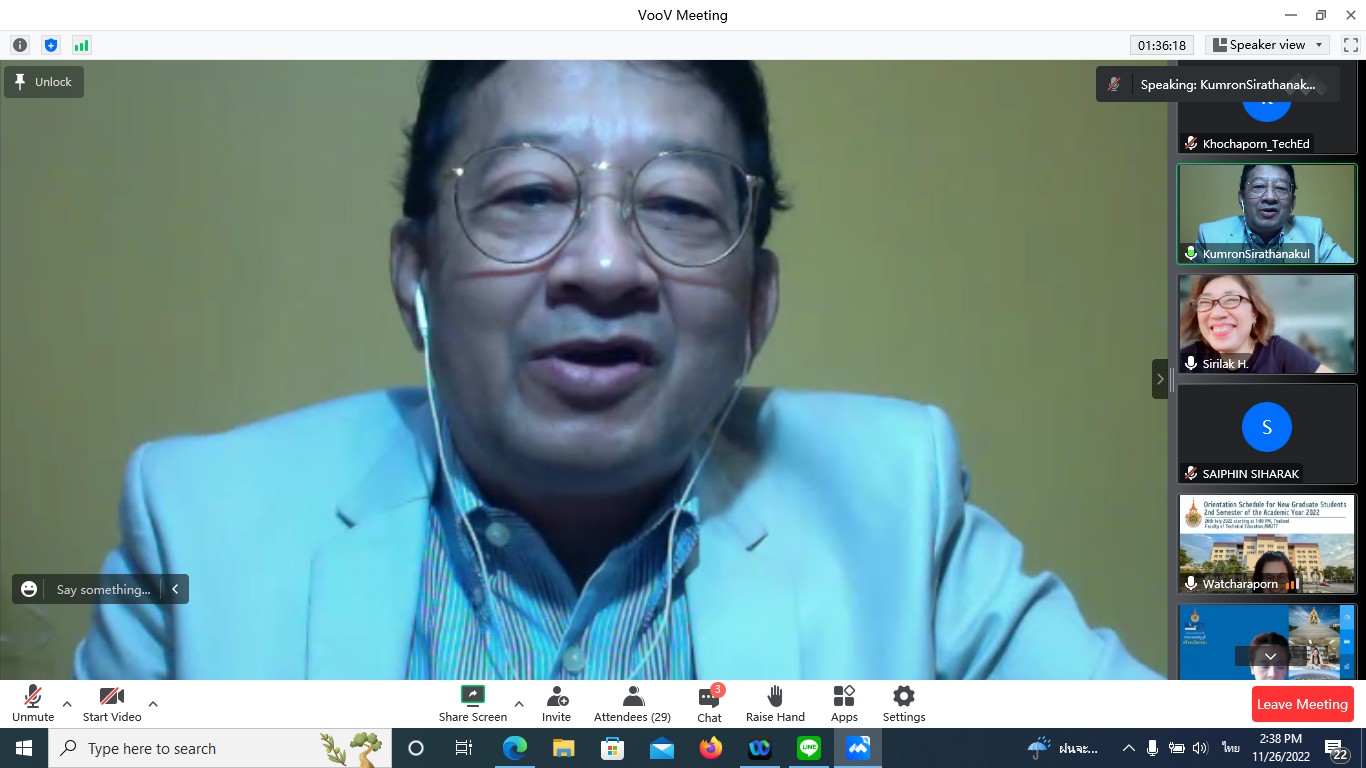Collapse the chat bar with the arrow
This screenshot has height=768, width=1366.
(x=175, y=589)
